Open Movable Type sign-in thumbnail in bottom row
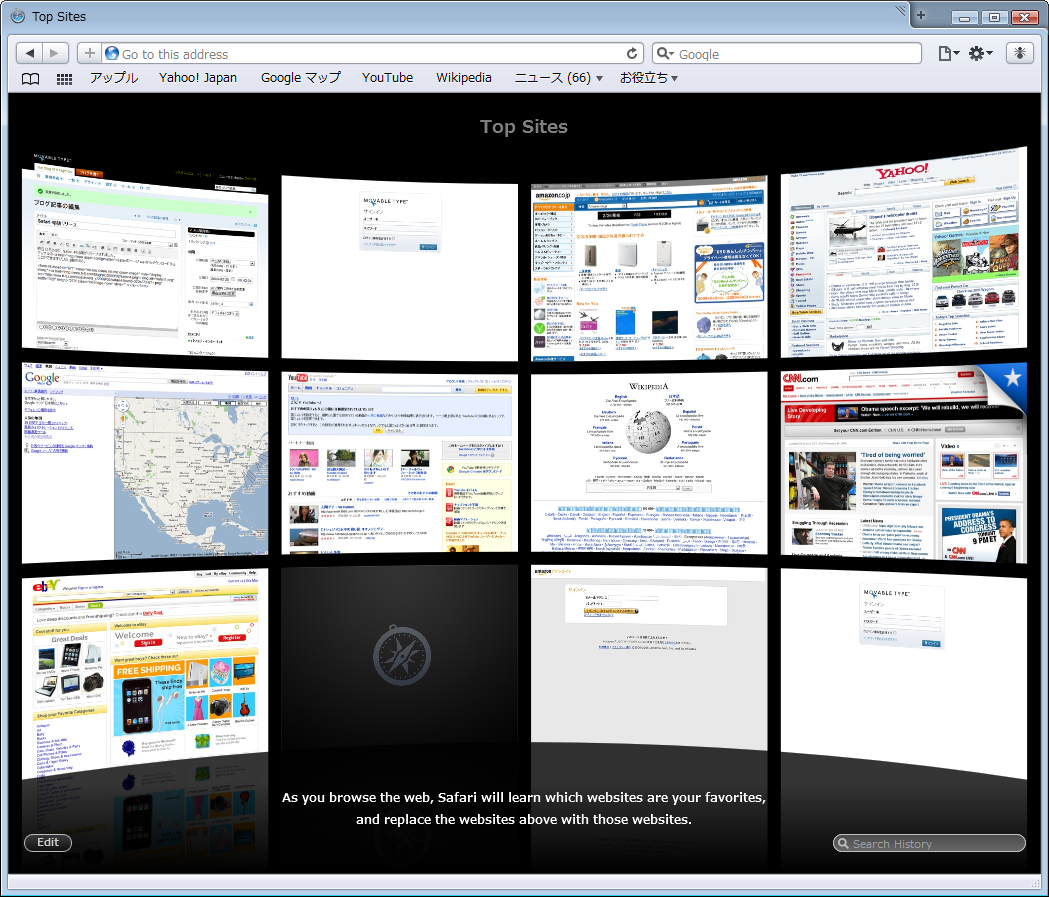The height and width of the screenshot is (897, 1049). 904,674
